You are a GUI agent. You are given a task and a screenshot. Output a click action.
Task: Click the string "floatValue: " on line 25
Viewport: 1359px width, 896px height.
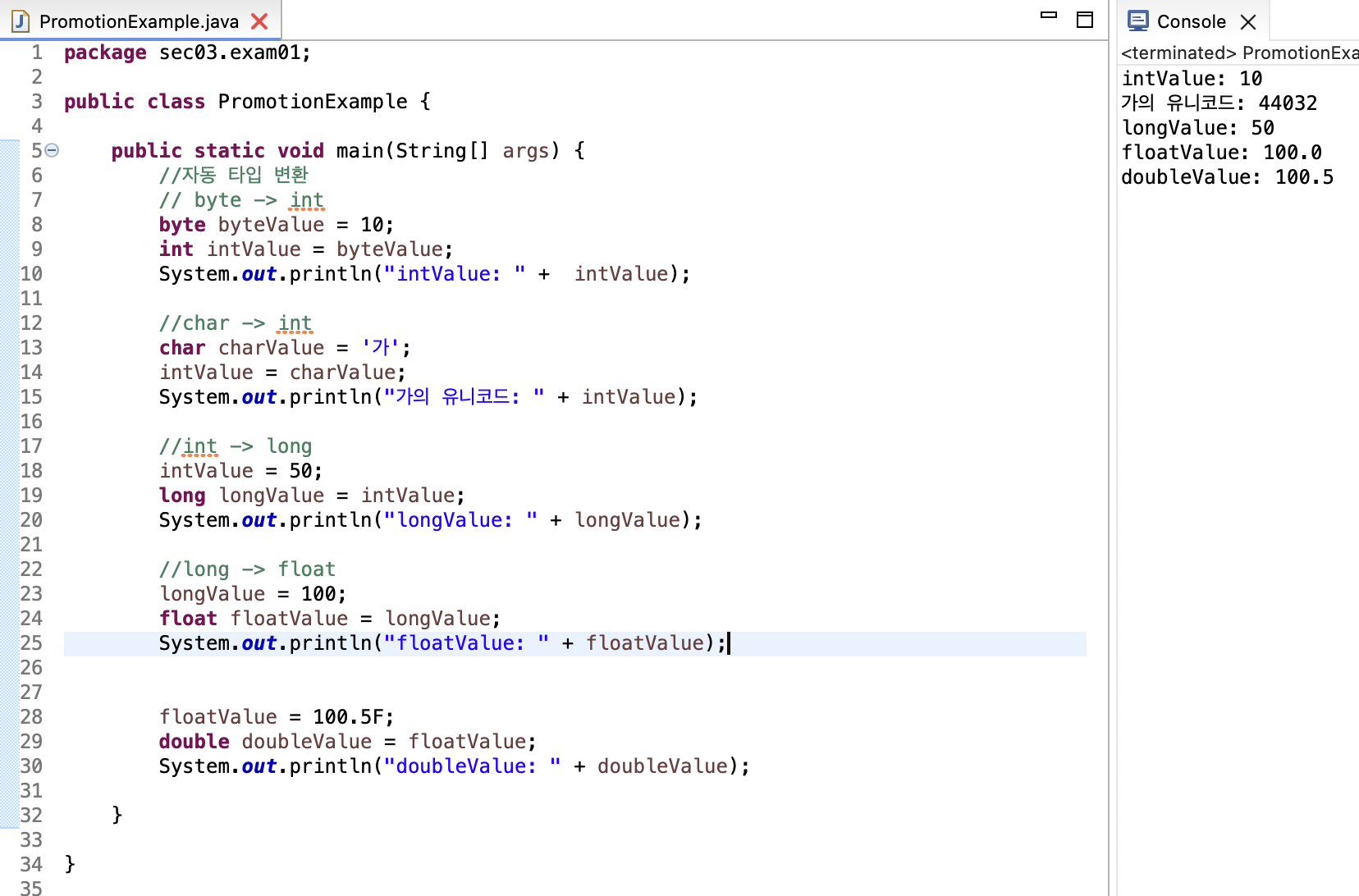coord(466,643)
